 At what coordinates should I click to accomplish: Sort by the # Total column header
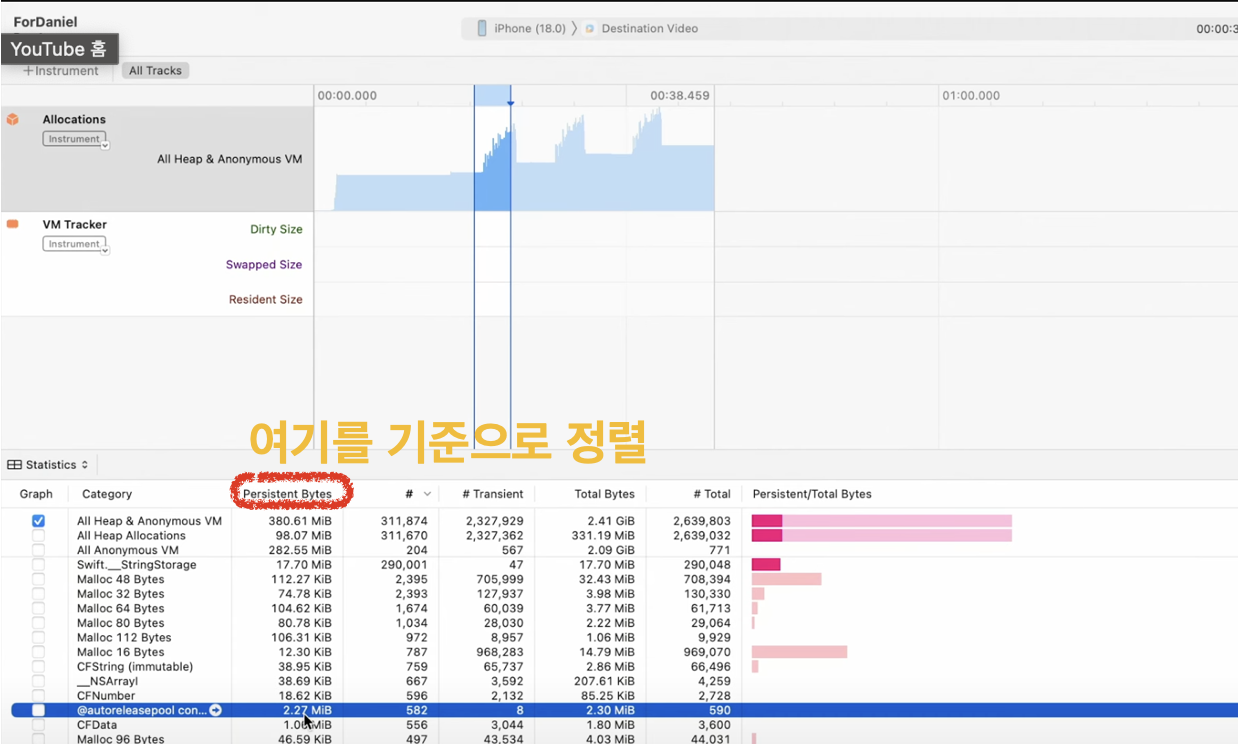(712, 494)
